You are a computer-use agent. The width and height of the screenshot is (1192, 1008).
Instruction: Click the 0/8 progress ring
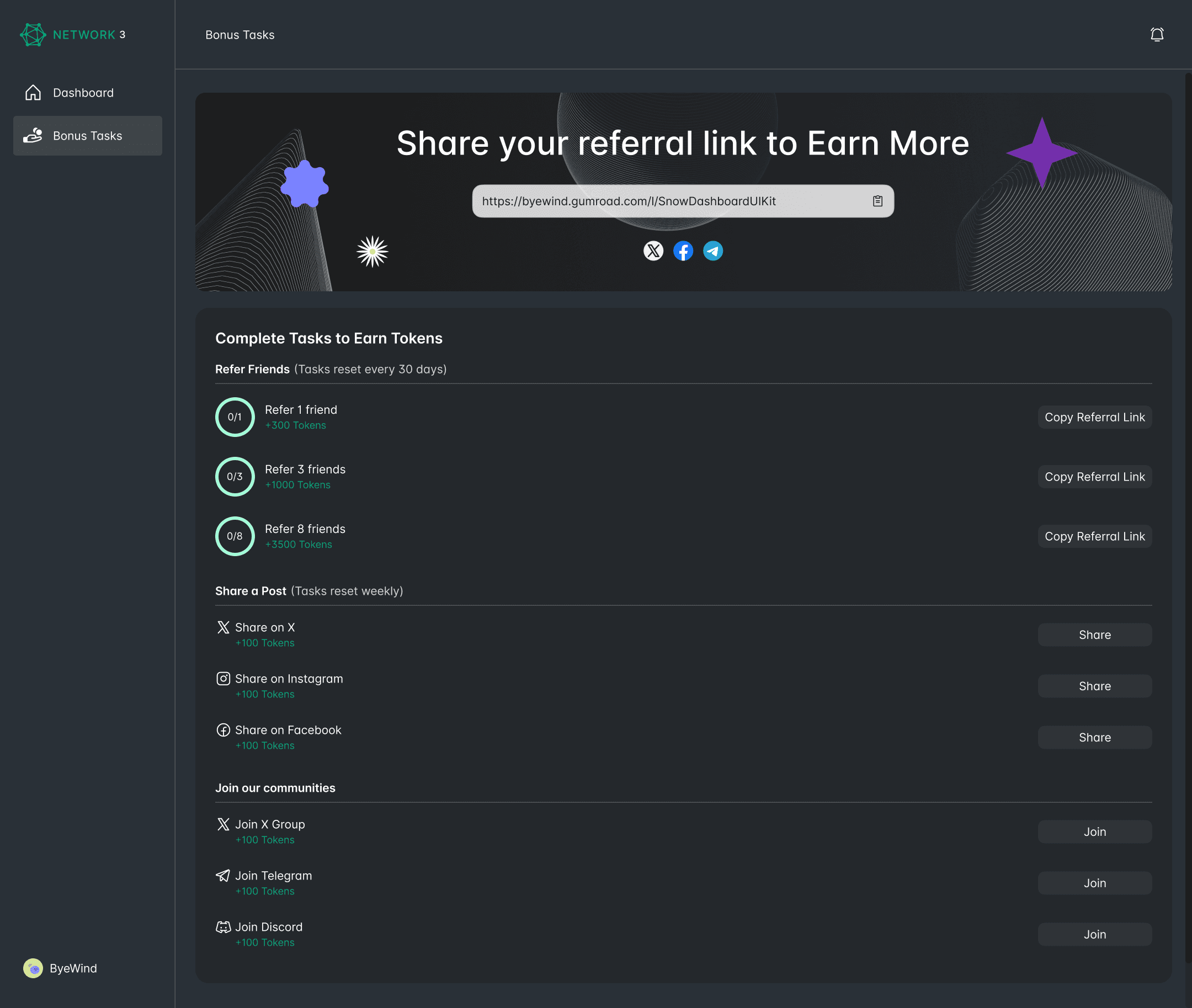(235, 536)
